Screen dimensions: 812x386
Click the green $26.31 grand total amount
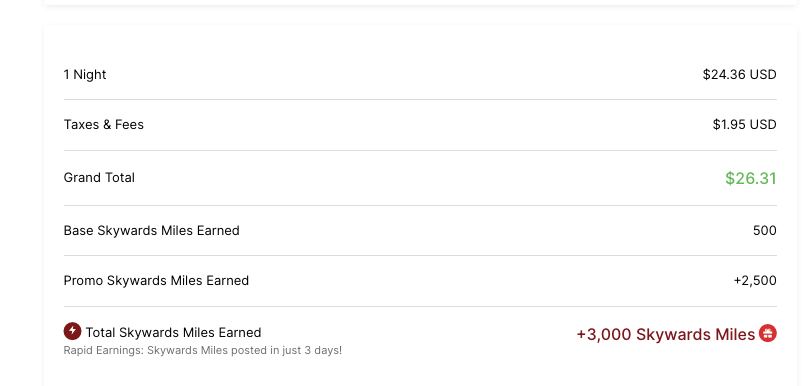(751, 178)
